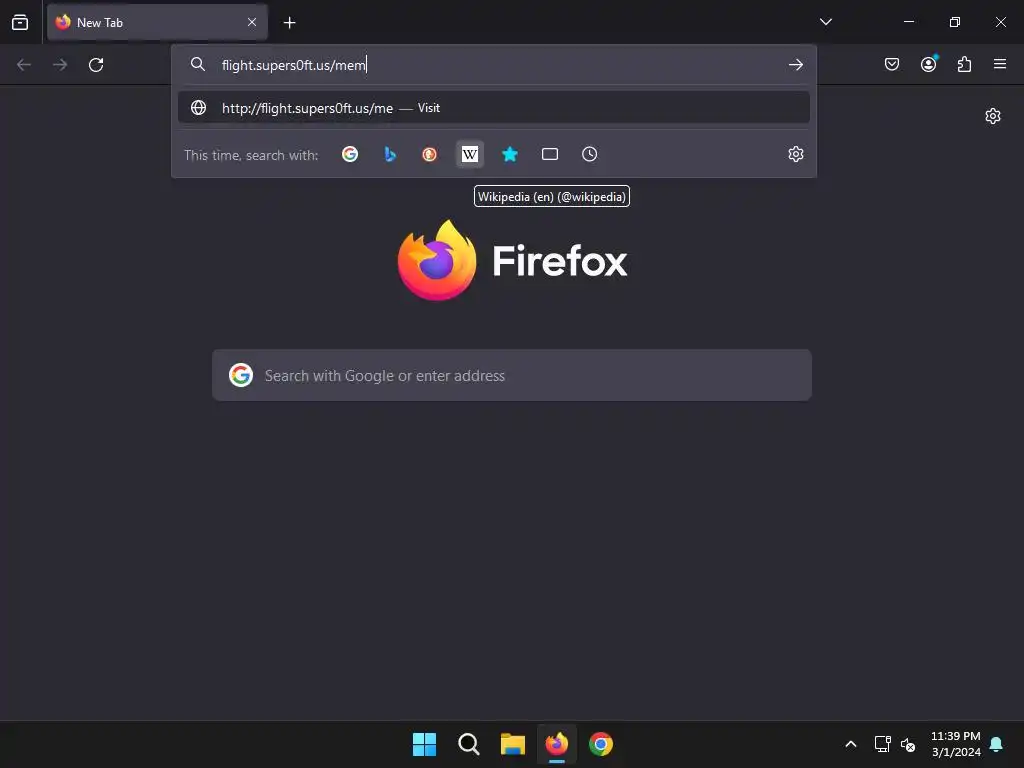This screenshot has width=1024, height=768.
Task: Search this time with Bing
Action: coord(390,154)
